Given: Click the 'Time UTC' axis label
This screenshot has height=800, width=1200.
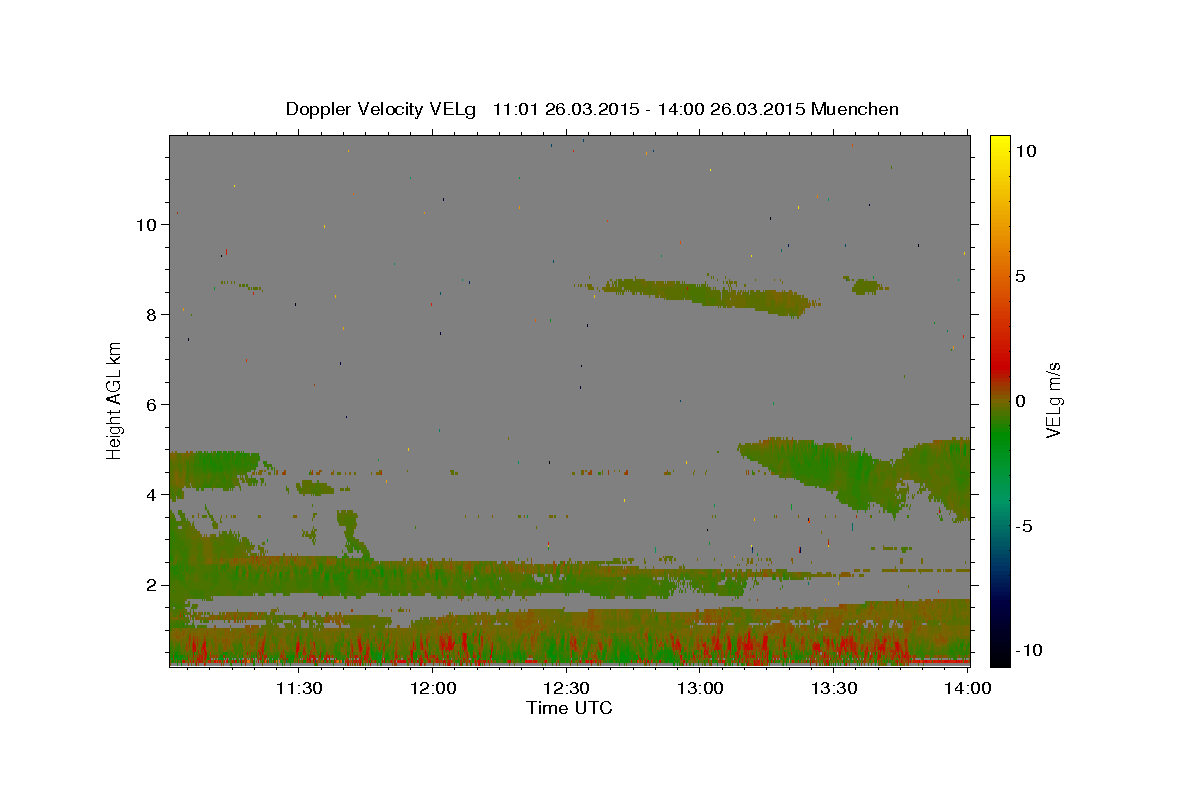Looking at the screenshot, I should pyautogui.click(x=569, y=708).
